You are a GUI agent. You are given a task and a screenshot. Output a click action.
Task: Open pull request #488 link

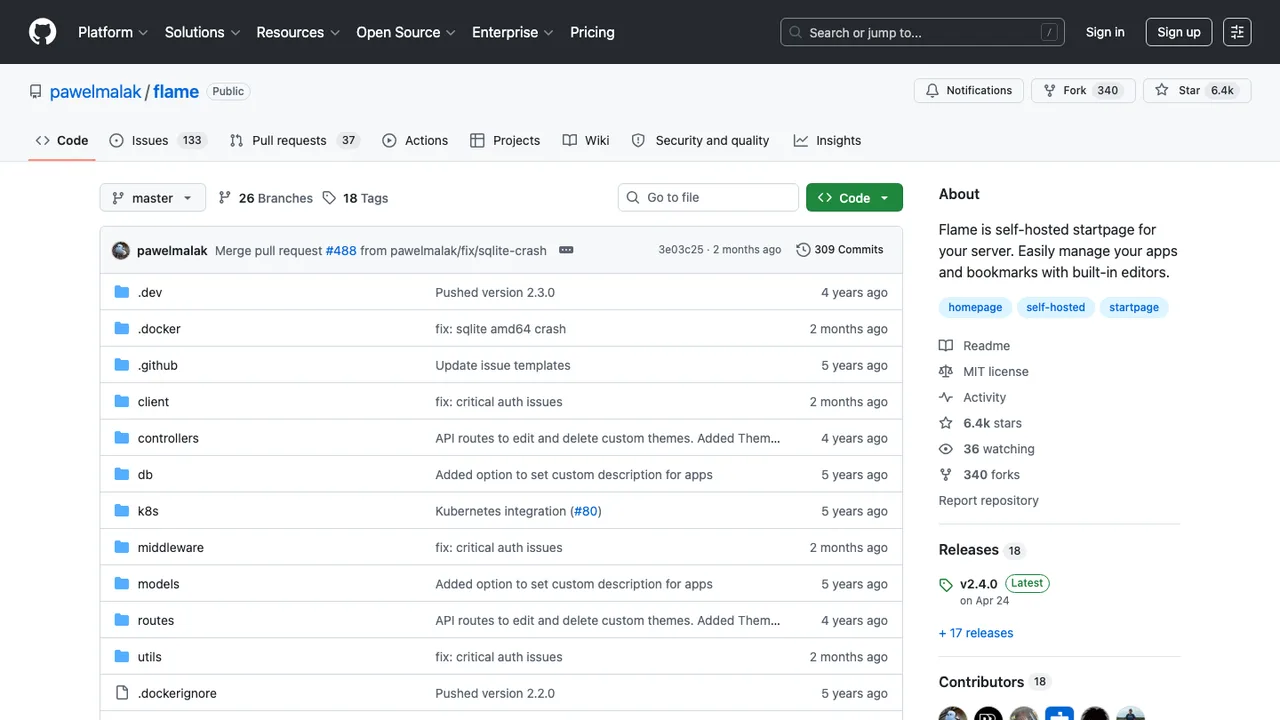341,250
